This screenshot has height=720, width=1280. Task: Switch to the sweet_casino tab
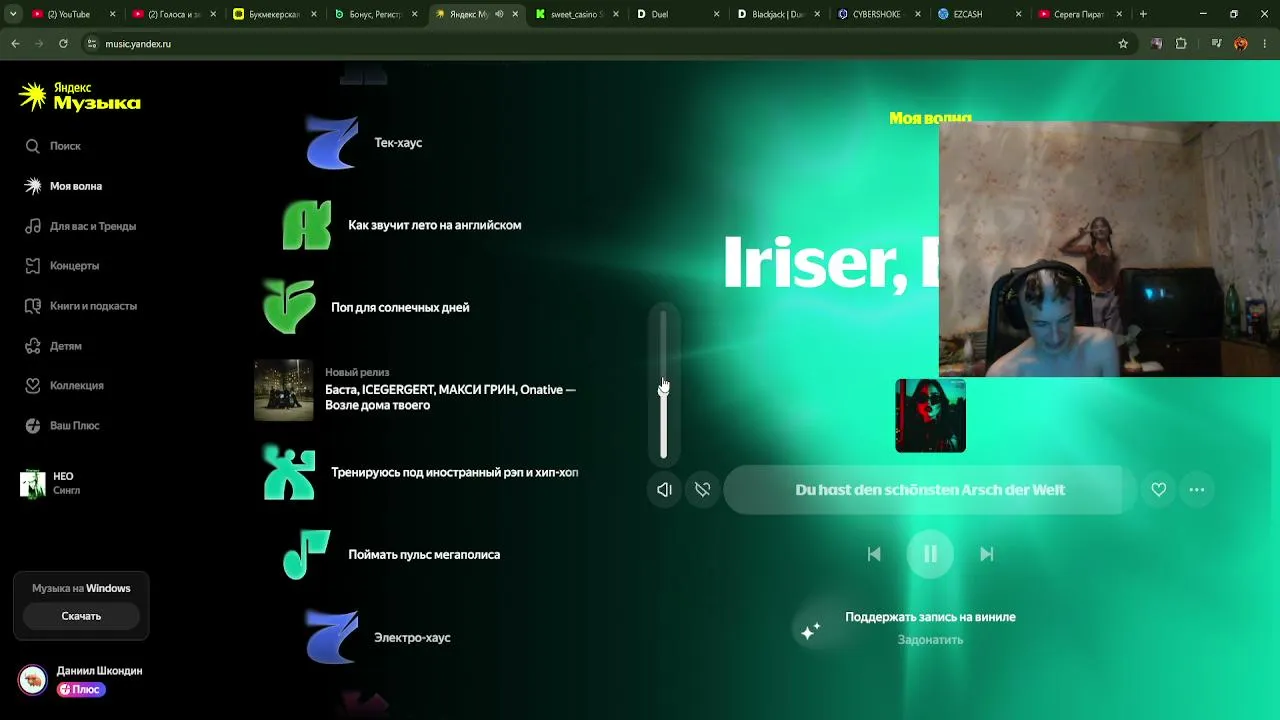(x=577, y=14)
